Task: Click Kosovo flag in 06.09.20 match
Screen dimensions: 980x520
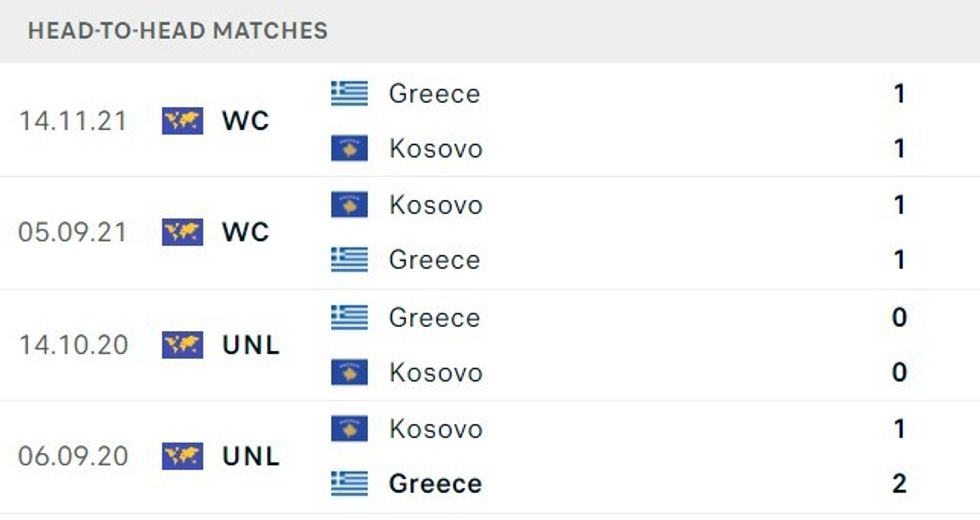Action: pyautogui.click(x=350, y=429)
